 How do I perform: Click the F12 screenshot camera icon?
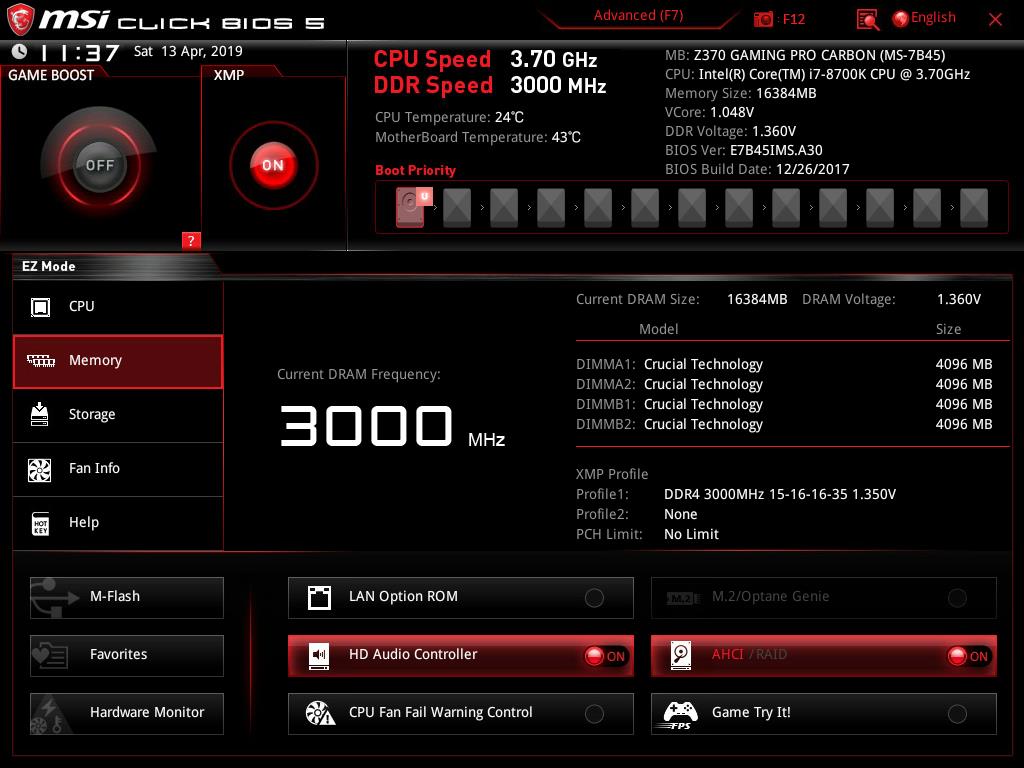(x=764, y=19)
